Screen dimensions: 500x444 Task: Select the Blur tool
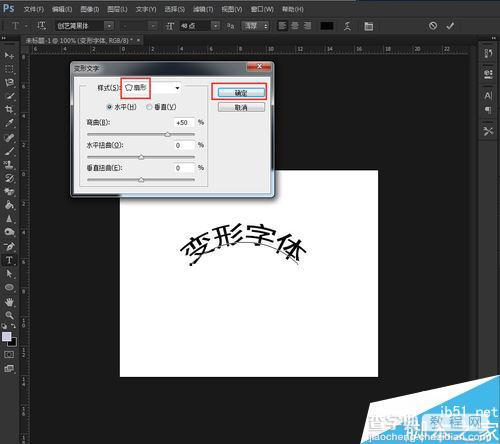tap(9, 219)
